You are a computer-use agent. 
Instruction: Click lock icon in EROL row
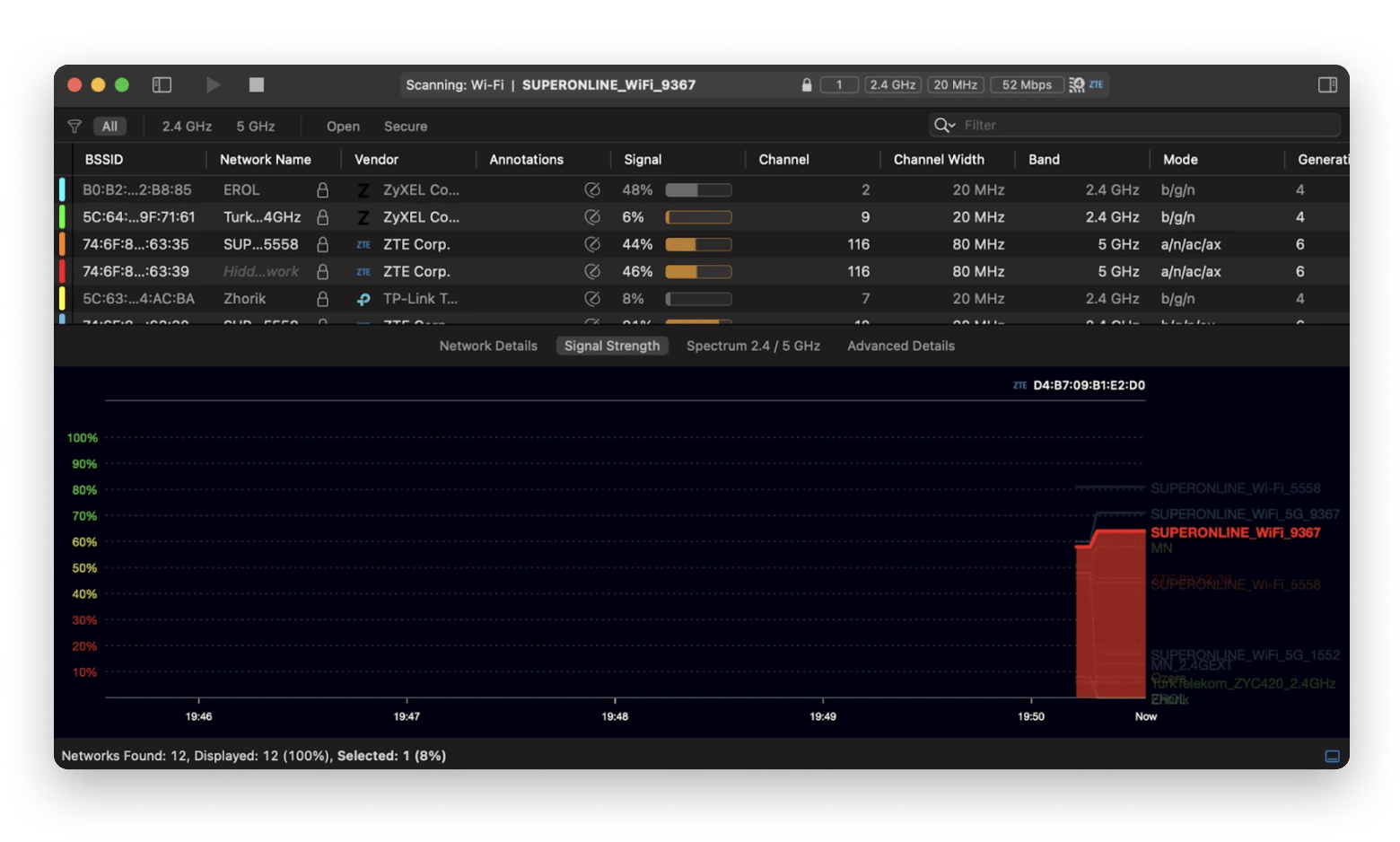pos(322,189)
